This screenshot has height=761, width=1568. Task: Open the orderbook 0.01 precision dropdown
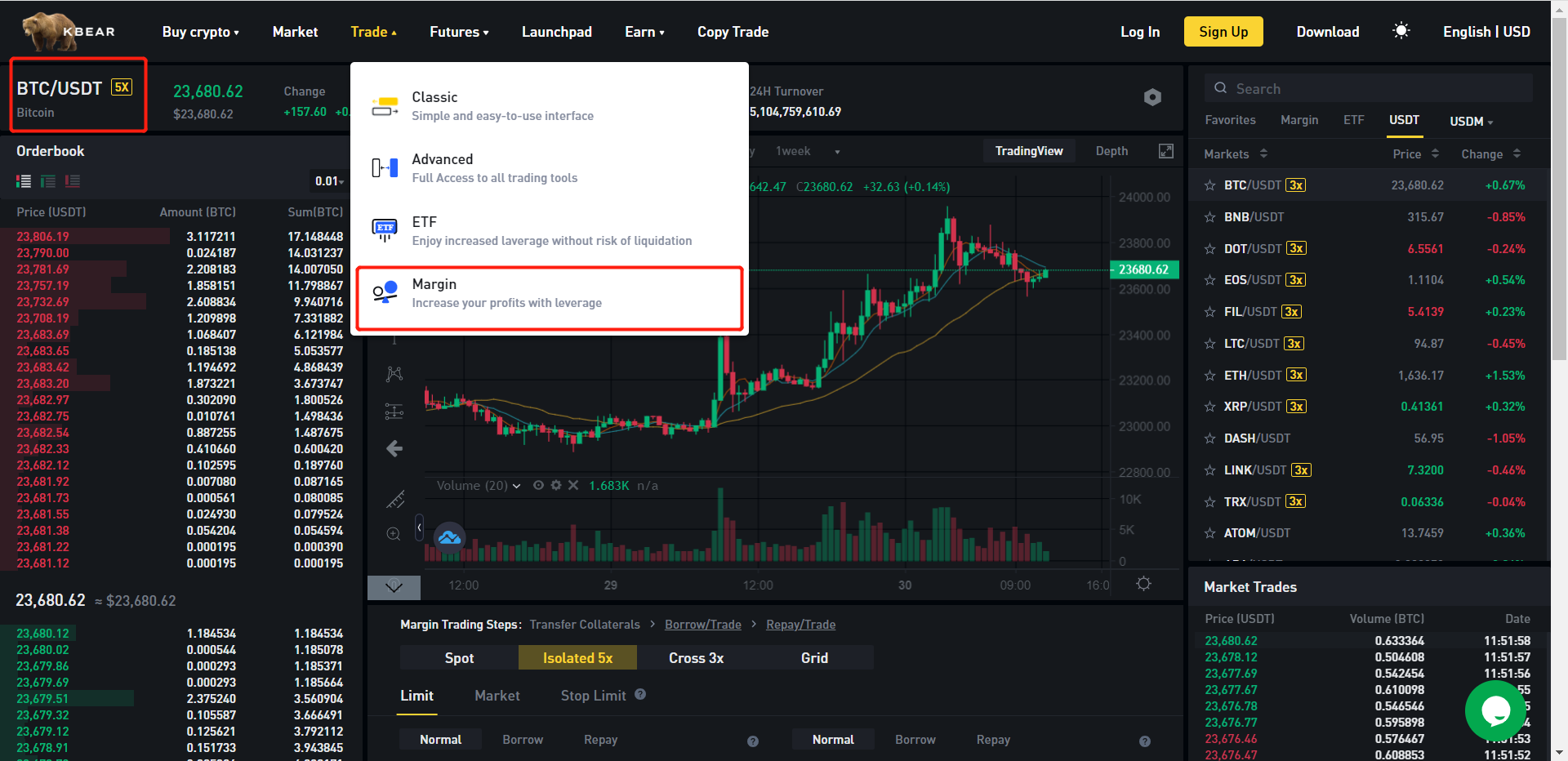(330, 181)
